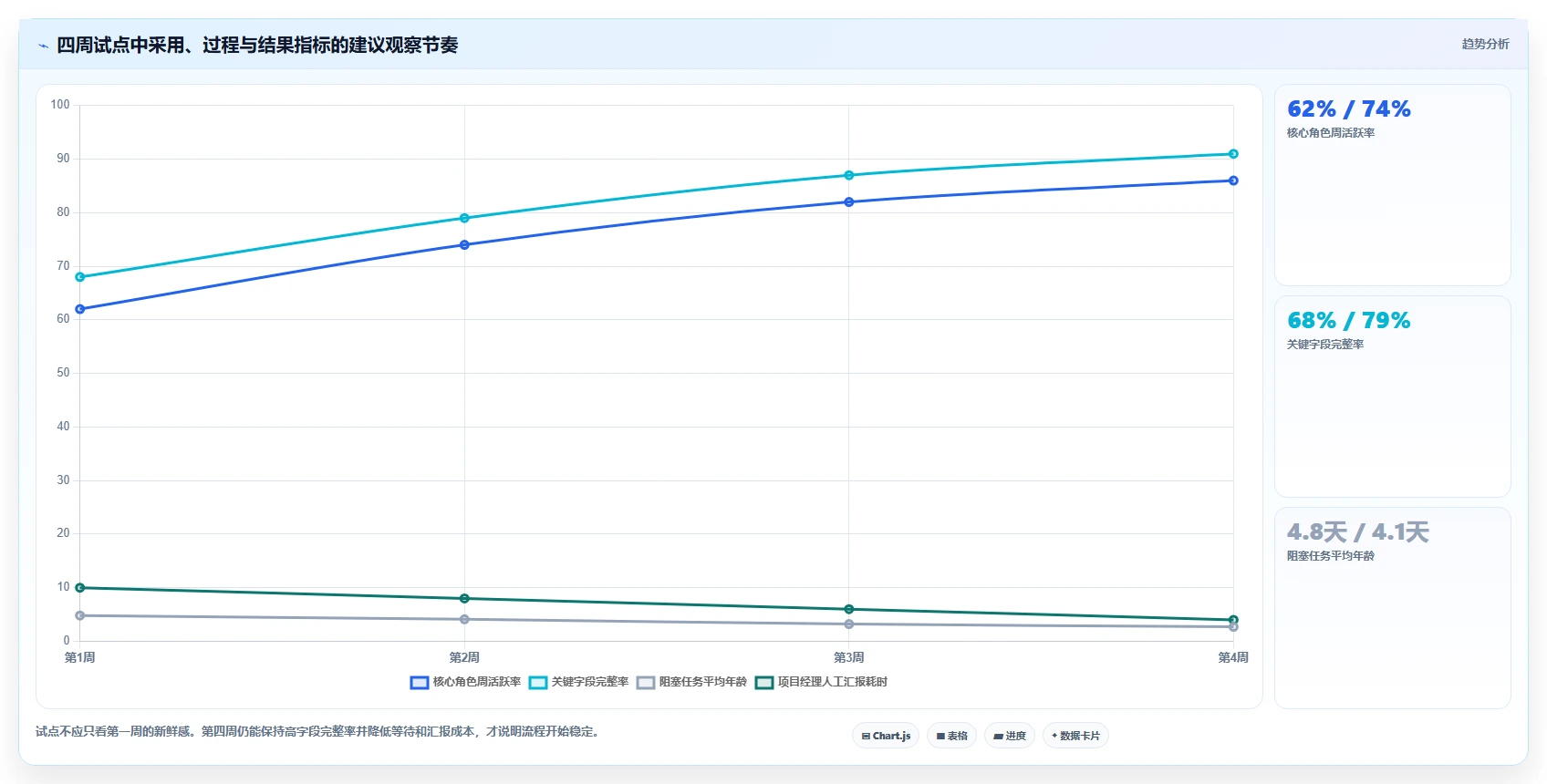This screenshot has width=1547, height=784.
Task: Select 第4周 point on 关键字段完整率 line
Action: [1233, 154]
